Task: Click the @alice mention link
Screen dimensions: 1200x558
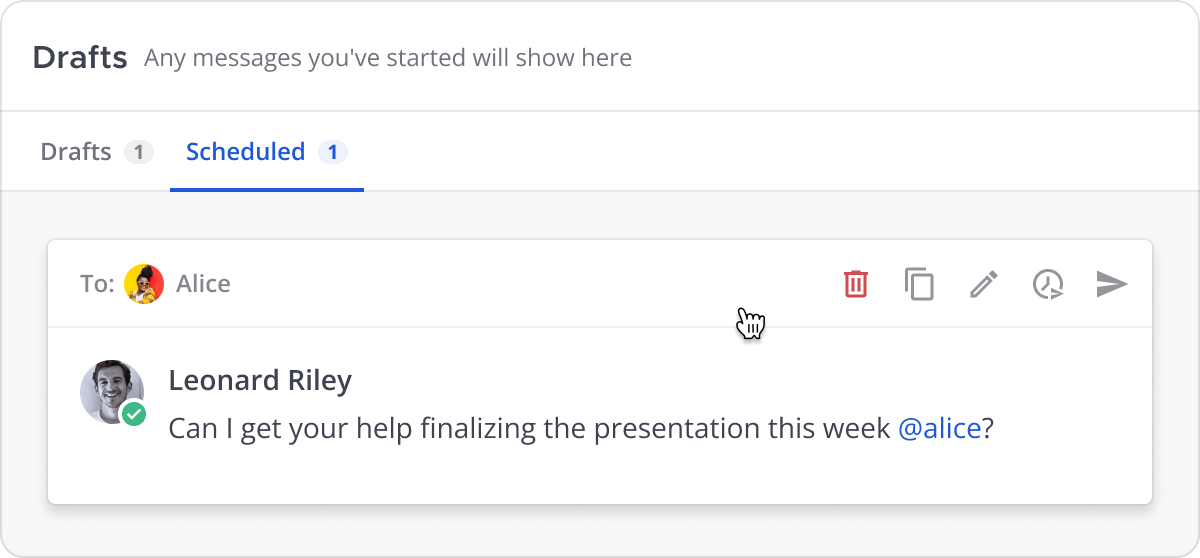Action: pos(939,428)
